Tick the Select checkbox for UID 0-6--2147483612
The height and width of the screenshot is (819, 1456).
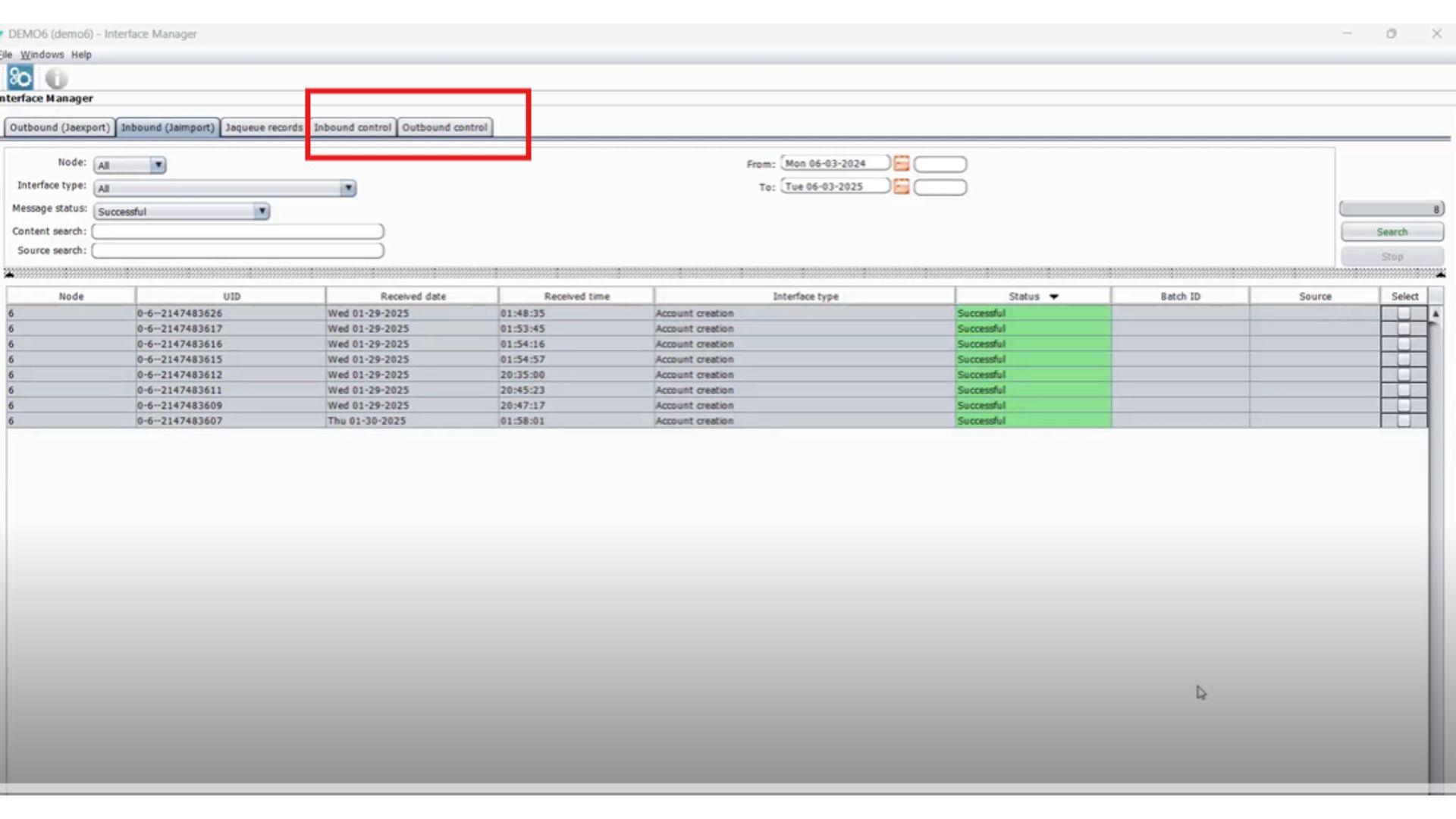coord(1404,375)
